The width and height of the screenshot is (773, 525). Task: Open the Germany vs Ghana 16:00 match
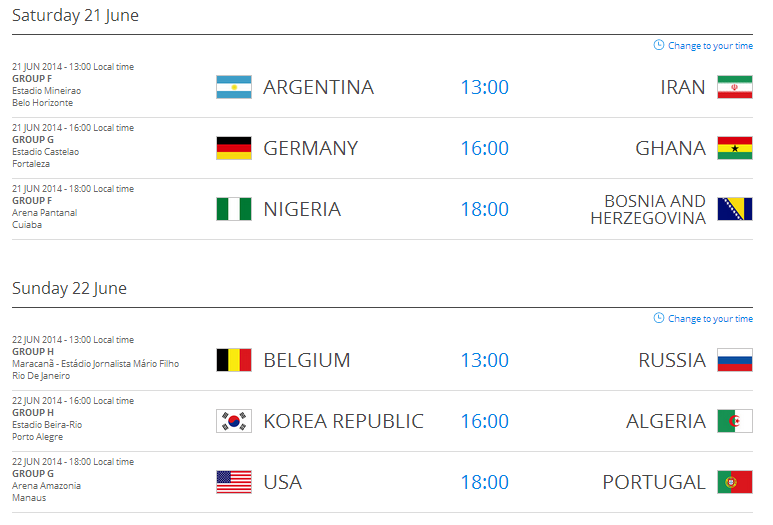coord(485,148)
